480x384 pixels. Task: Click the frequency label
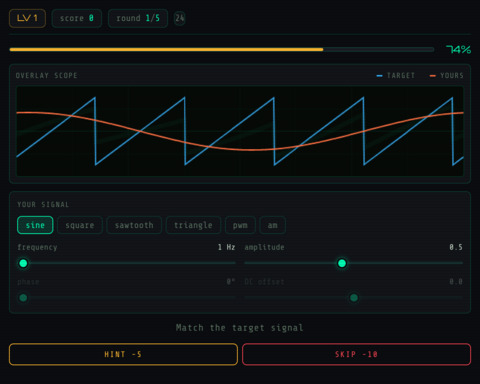(37, 247)
